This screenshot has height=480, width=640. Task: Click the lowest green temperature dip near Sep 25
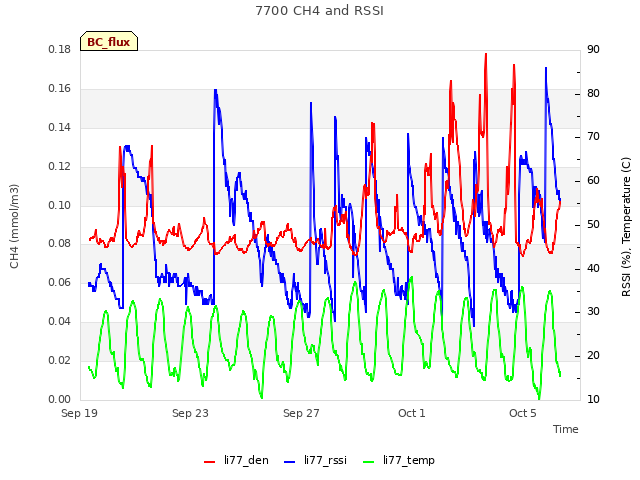(x=261, y=397)
